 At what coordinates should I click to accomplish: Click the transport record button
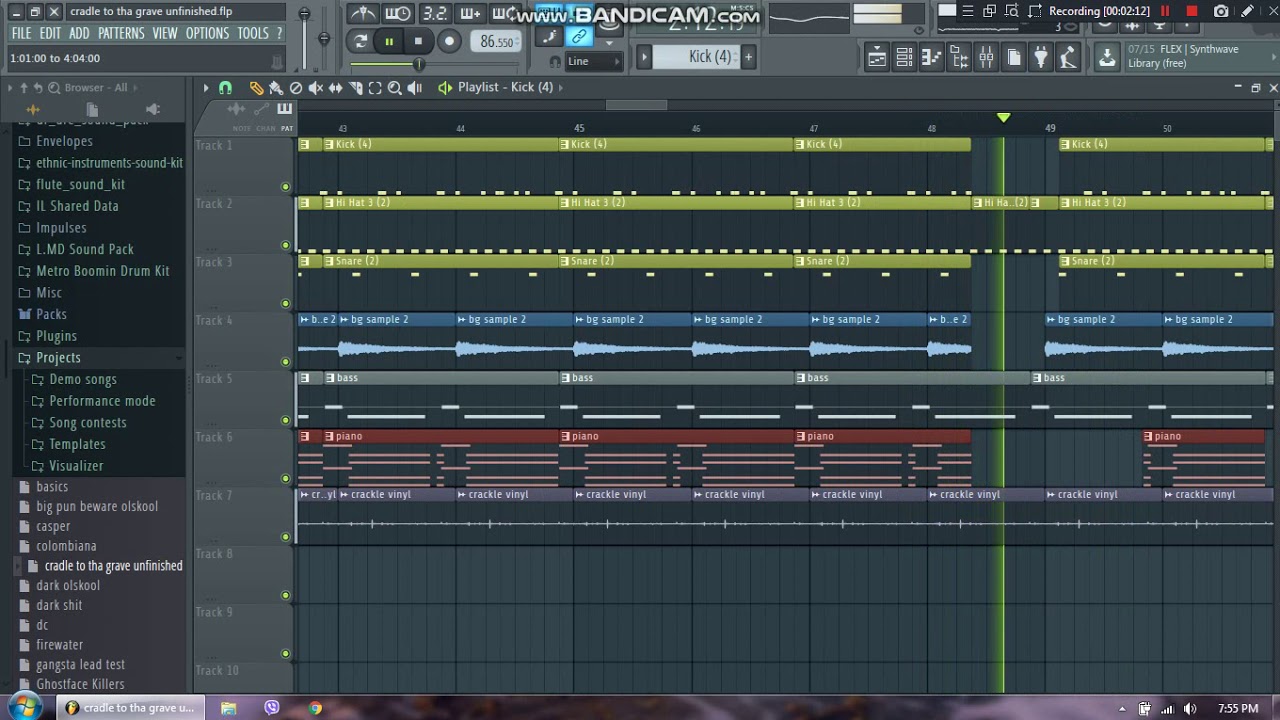tap(449, 41)
